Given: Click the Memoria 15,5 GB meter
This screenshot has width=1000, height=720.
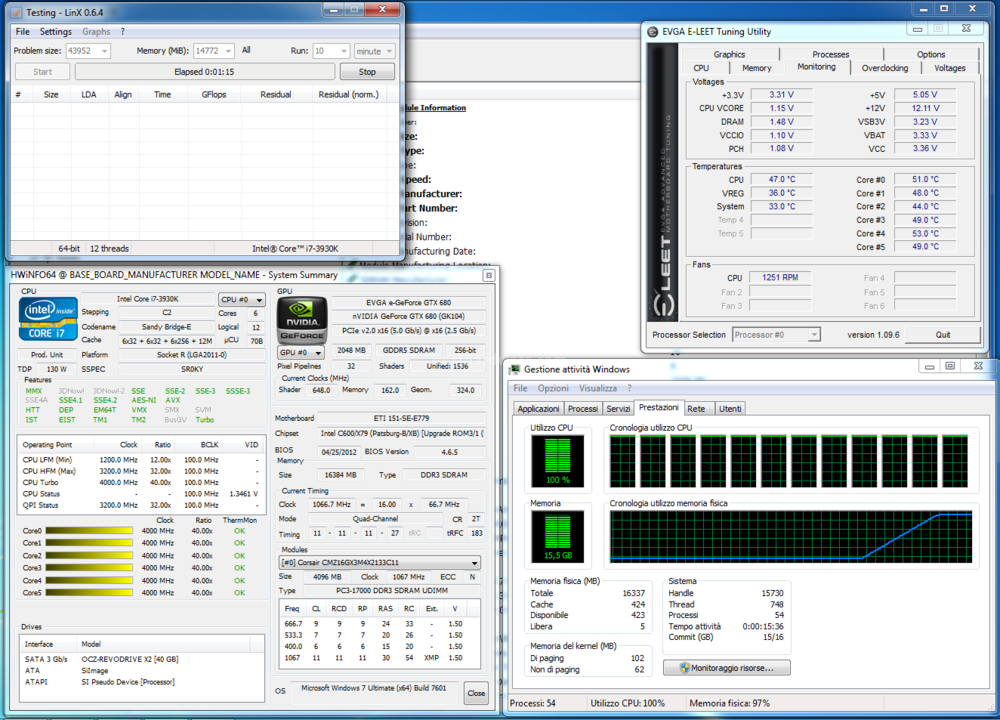Looking at the screenshot, I should 557,536.
